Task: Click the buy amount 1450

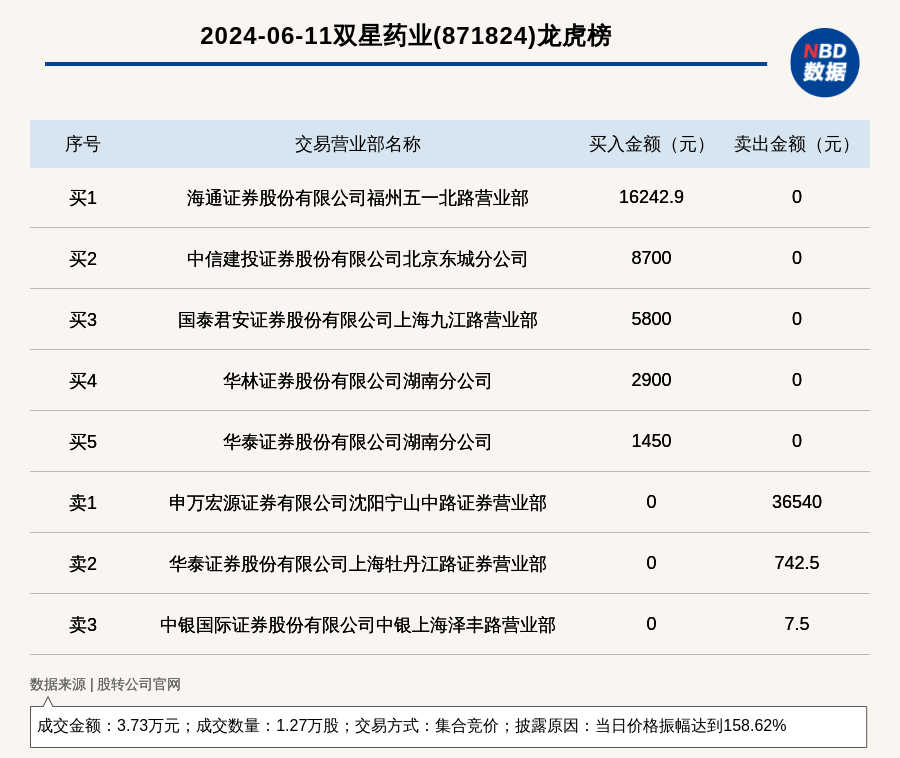Action: pos(651,441)
